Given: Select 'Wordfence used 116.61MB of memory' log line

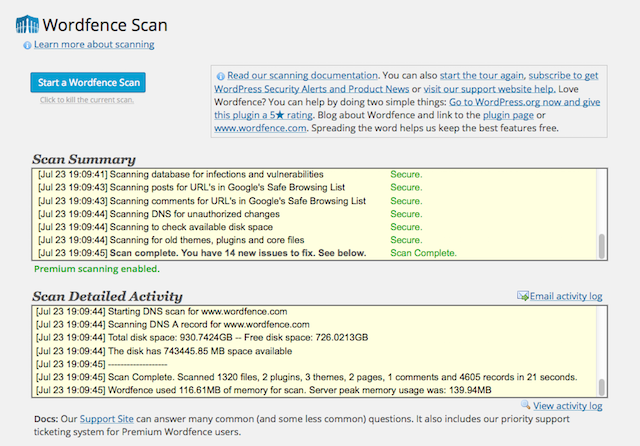Looking at the screenshot, I should pos(264,390).
